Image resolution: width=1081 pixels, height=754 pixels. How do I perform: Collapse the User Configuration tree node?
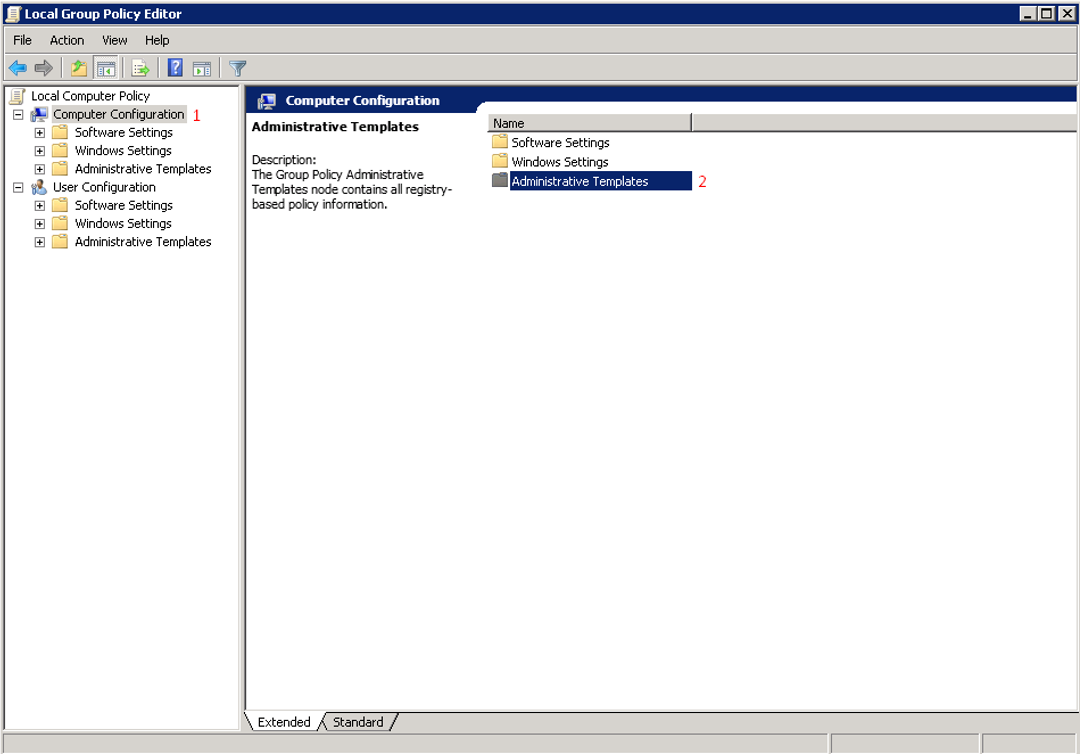[18, 187]
